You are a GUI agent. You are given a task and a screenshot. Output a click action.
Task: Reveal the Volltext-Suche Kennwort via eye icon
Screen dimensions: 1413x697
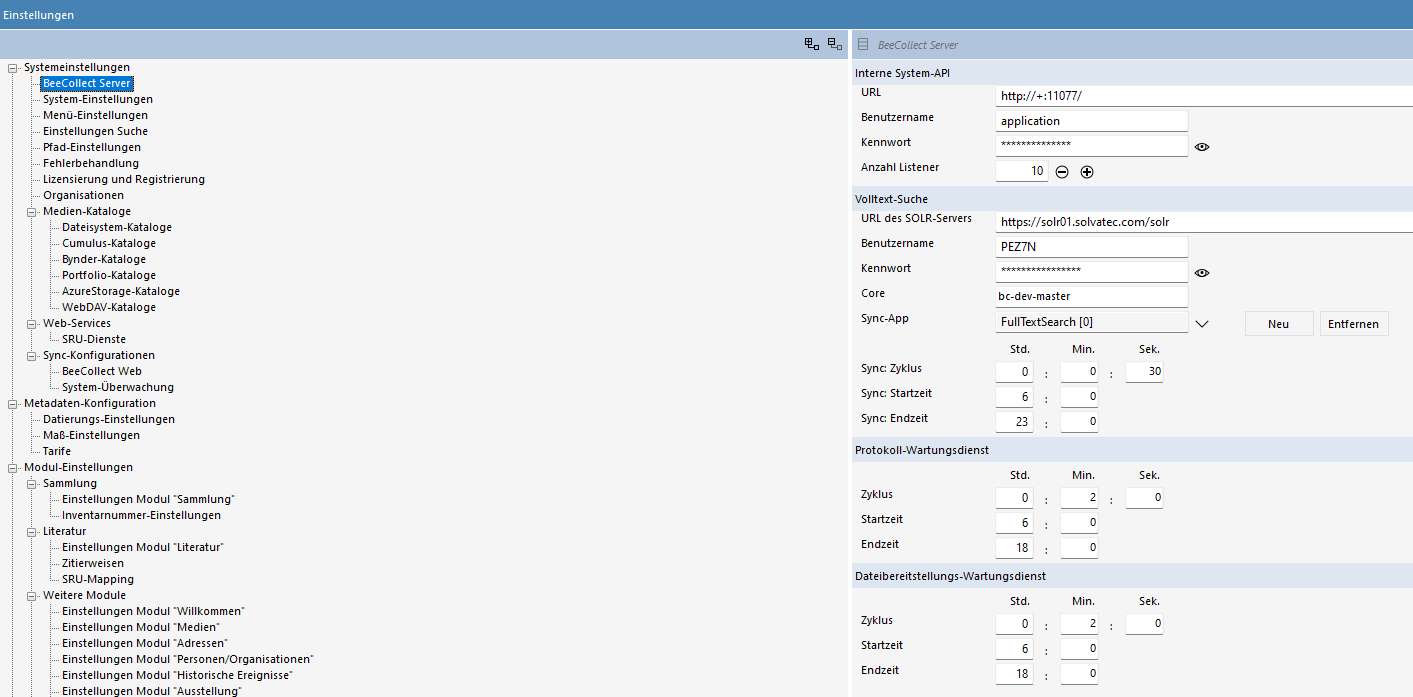[1202, 273]
